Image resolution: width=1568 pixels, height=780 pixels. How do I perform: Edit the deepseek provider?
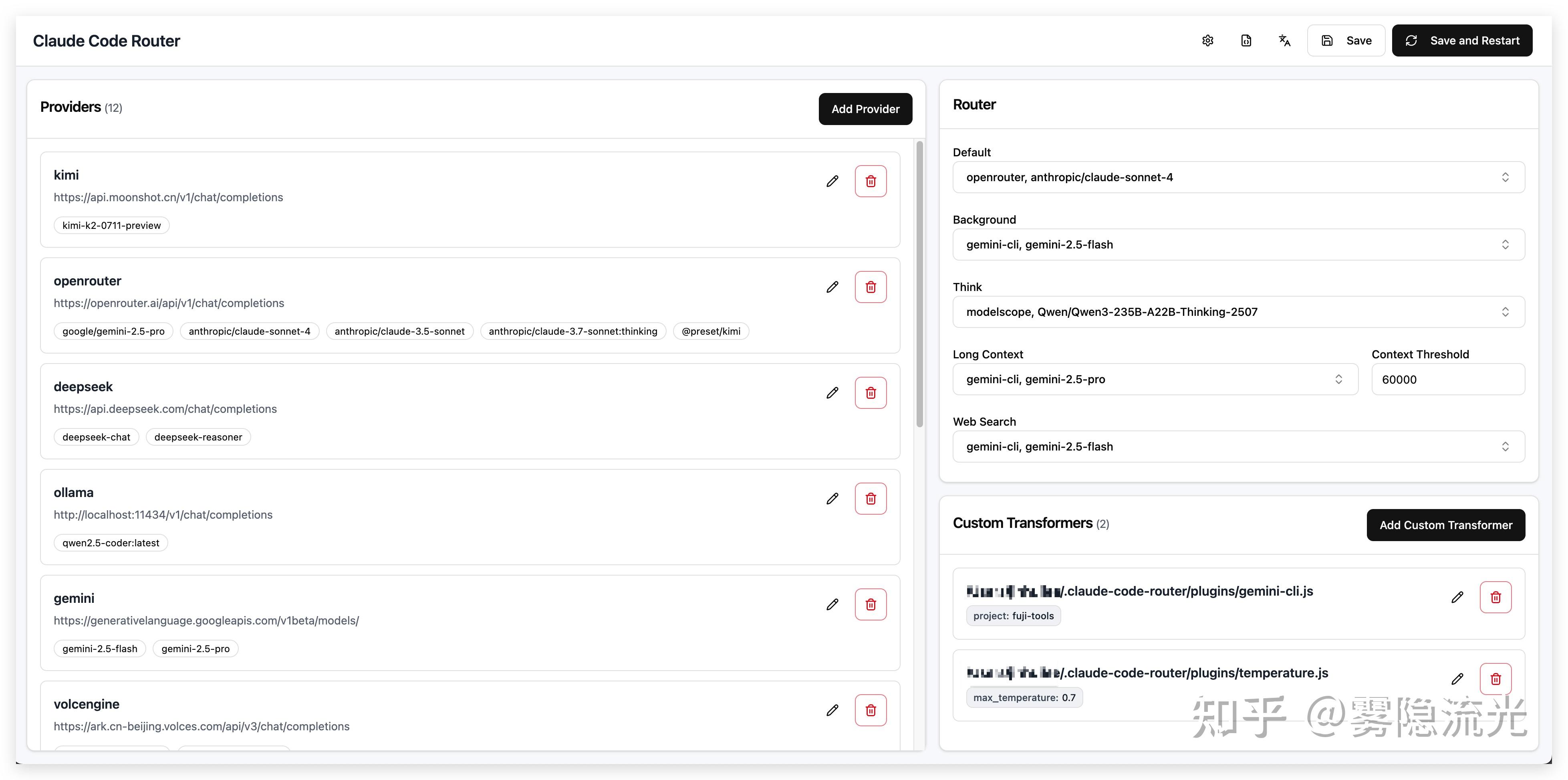tap(832, 393)
